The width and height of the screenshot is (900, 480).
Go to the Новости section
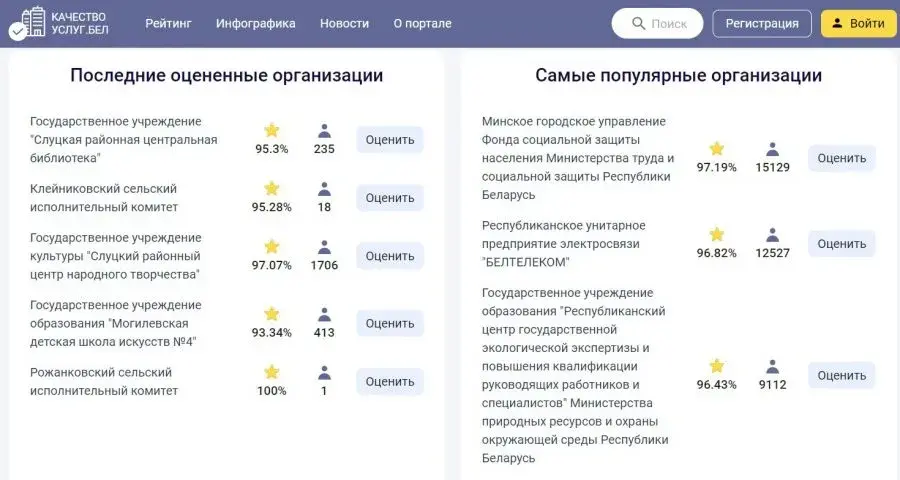344,23
